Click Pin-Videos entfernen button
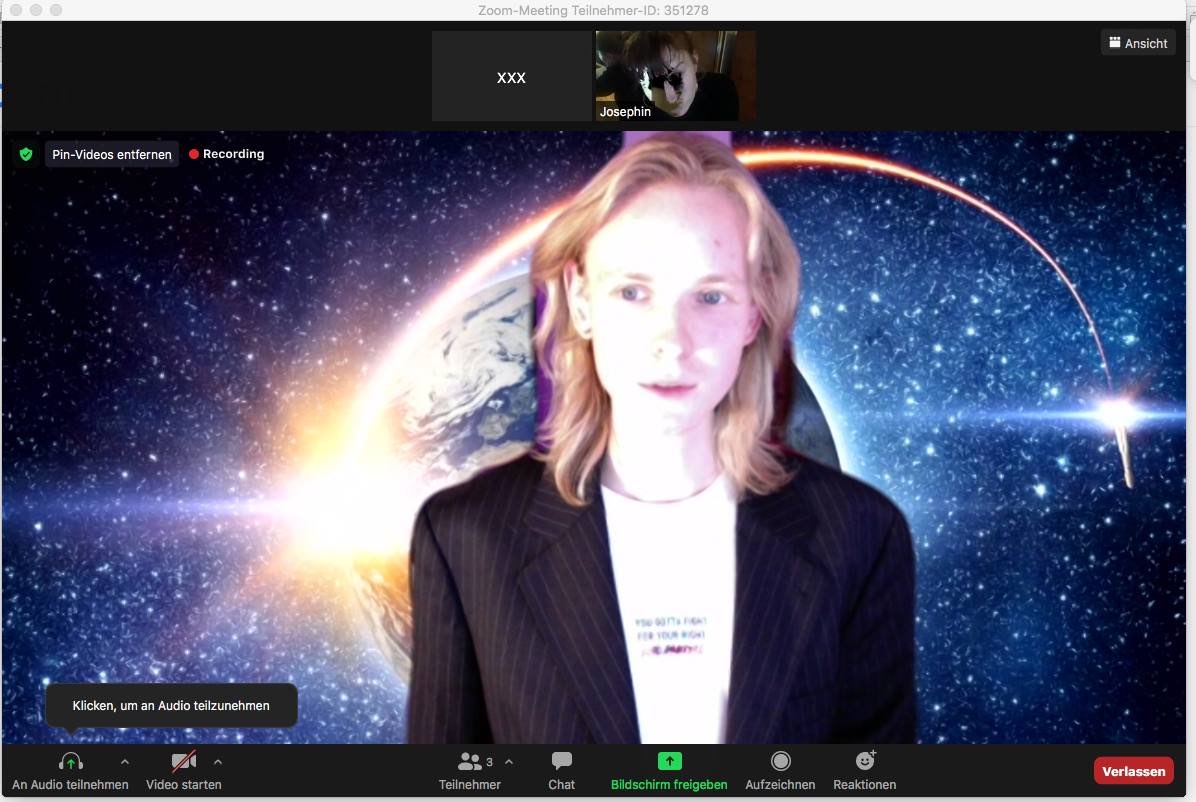 (111, 154)
